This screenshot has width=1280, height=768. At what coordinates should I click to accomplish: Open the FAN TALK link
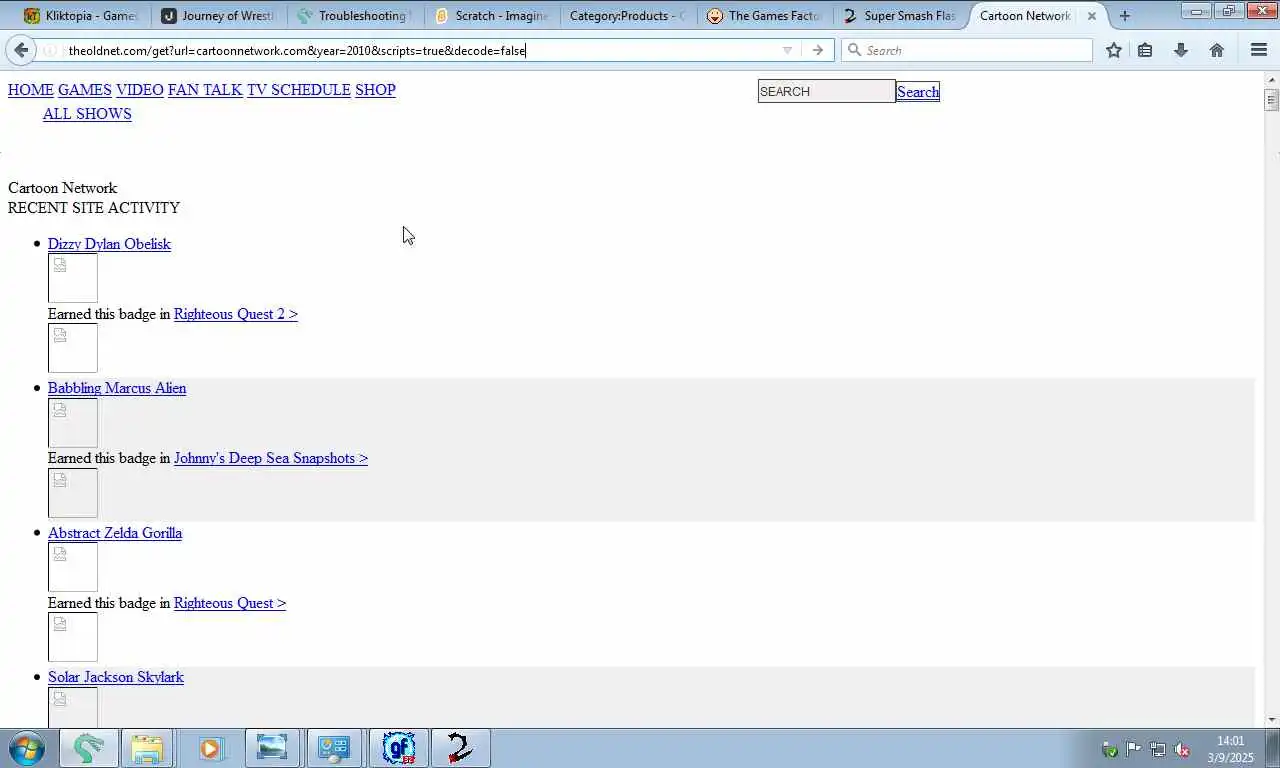(x=205, y=90)
